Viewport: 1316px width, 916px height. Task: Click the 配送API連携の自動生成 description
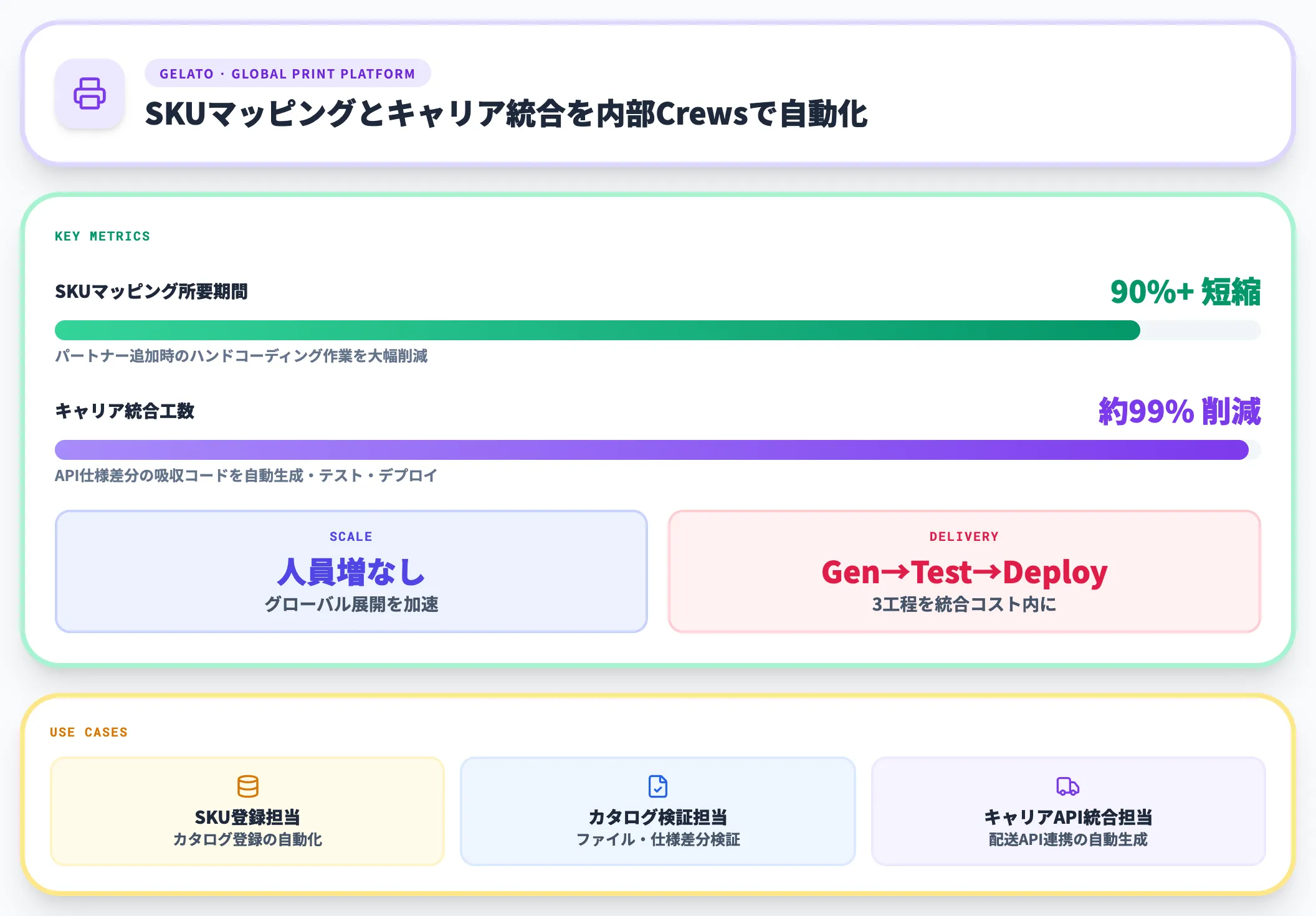coord(1068,839)
